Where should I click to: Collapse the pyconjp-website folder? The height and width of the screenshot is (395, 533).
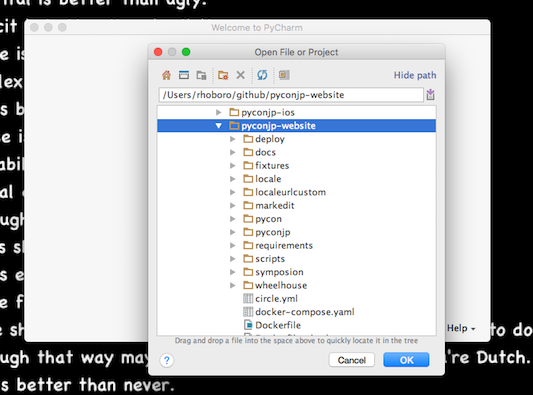coord(219,126)
